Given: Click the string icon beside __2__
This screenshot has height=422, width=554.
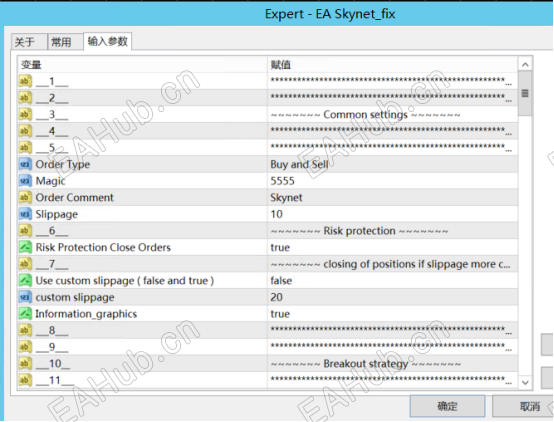Looking at the screenshot, I should (25, 98).
